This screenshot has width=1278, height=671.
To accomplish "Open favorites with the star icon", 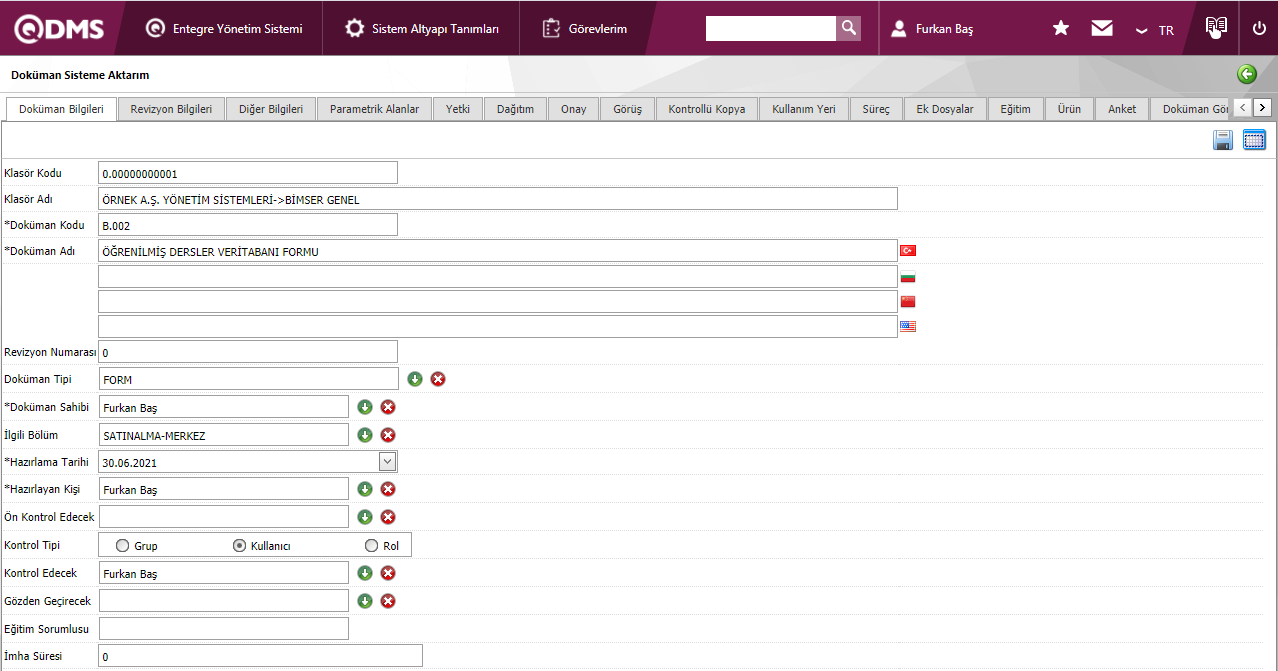I will 1061,29.
